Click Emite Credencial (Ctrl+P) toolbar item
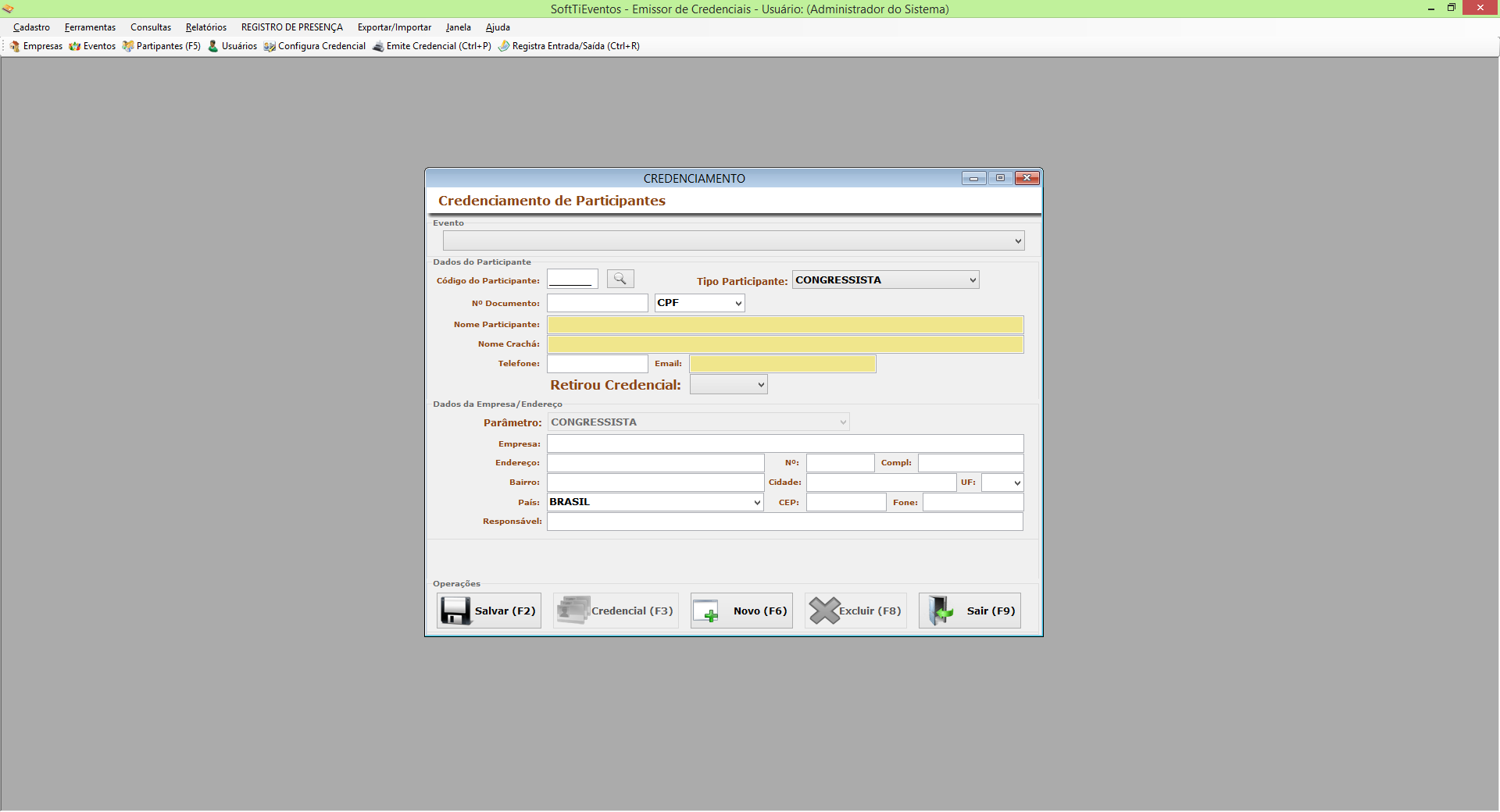Image resolution: width=1500 pixels, height=812 pixels. (432, 46)
